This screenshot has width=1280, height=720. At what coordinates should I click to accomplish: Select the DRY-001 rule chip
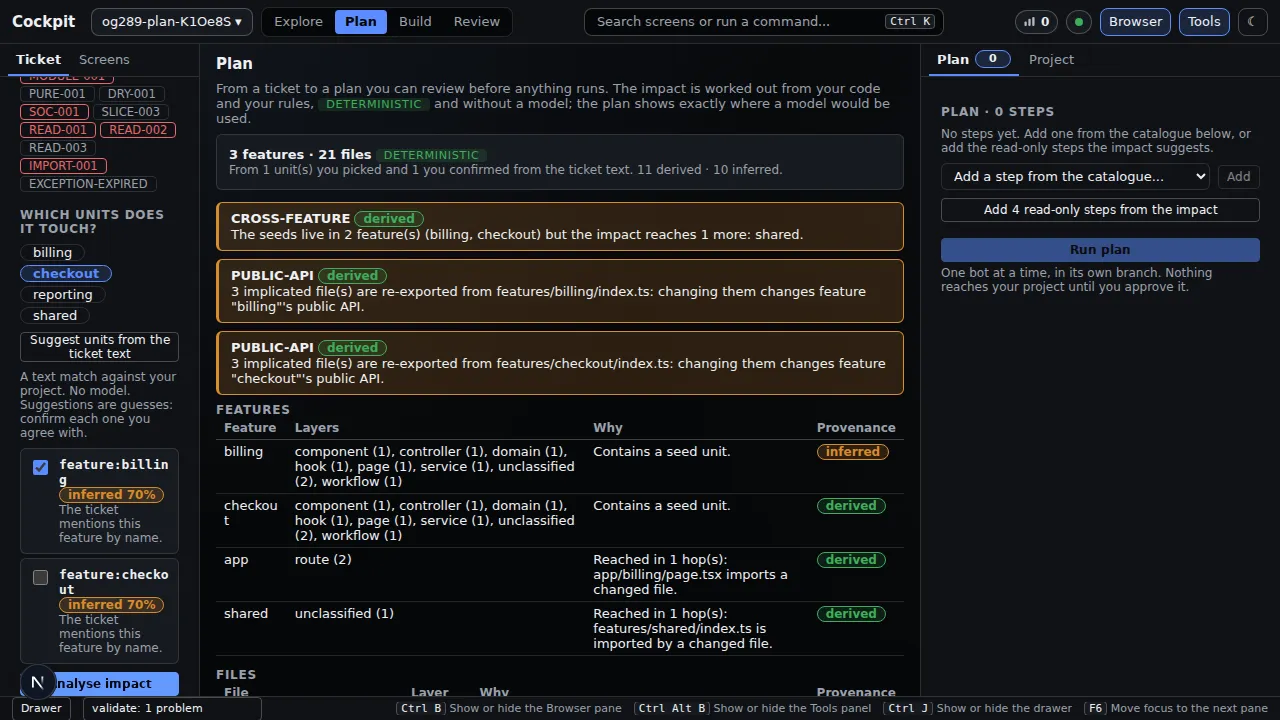tap(131, 93)
